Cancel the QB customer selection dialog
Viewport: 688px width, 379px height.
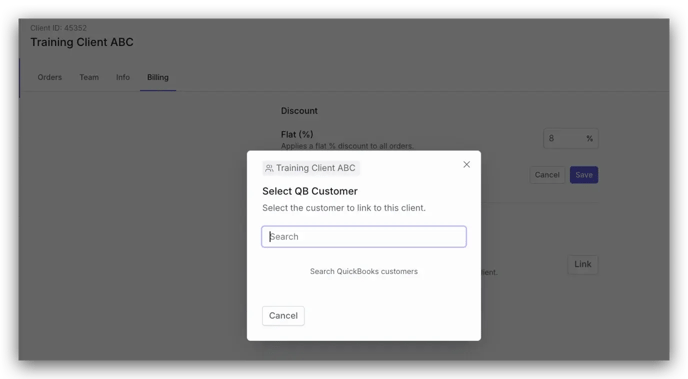click(283, 316)
